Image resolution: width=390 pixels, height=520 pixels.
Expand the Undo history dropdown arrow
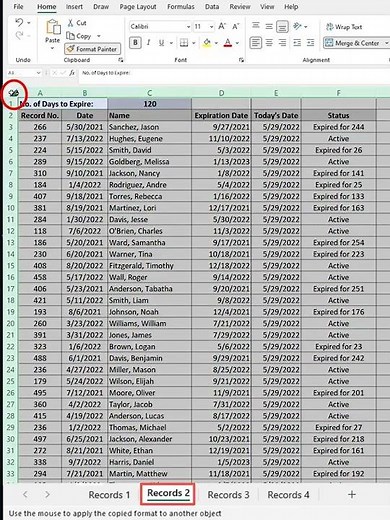point(29,23)
